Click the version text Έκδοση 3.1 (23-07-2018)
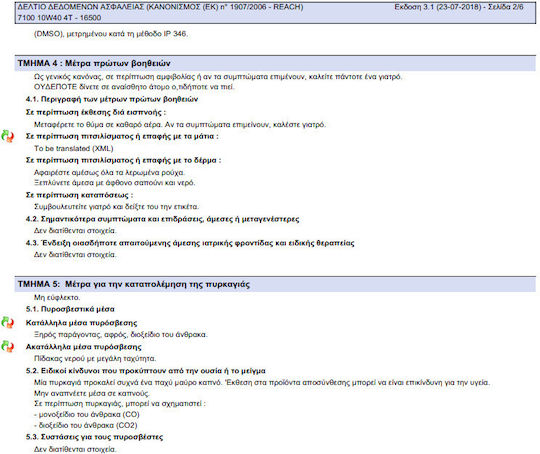Screen dimensions: 540x454 (438, 7)
